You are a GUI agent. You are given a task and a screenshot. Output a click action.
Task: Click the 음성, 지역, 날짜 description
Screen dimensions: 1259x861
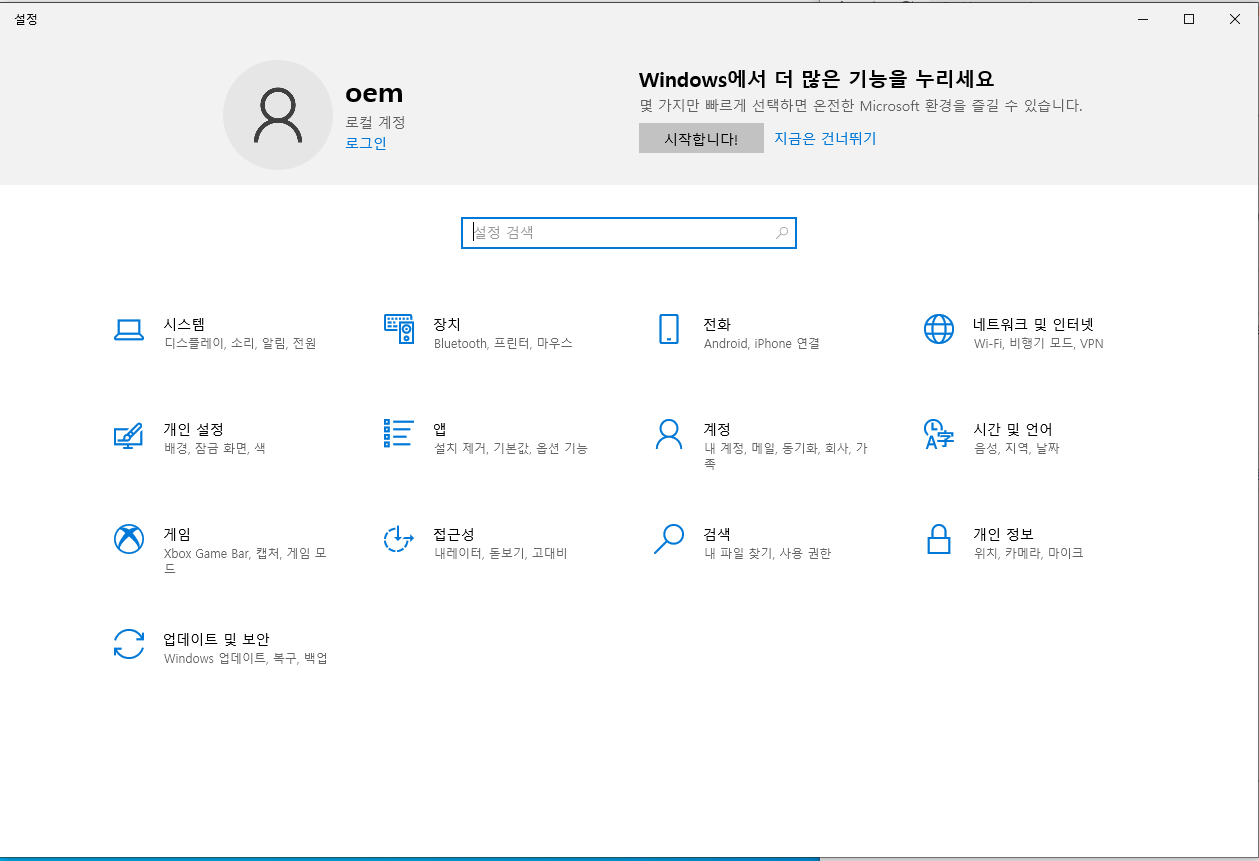pyautogui.click(x=1017, y=449)
